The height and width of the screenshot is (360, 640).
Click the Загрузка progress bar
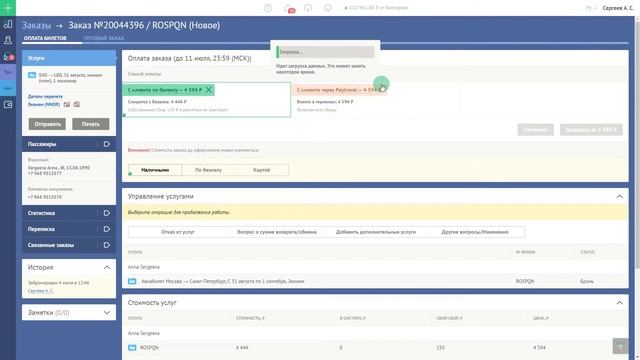325,52
